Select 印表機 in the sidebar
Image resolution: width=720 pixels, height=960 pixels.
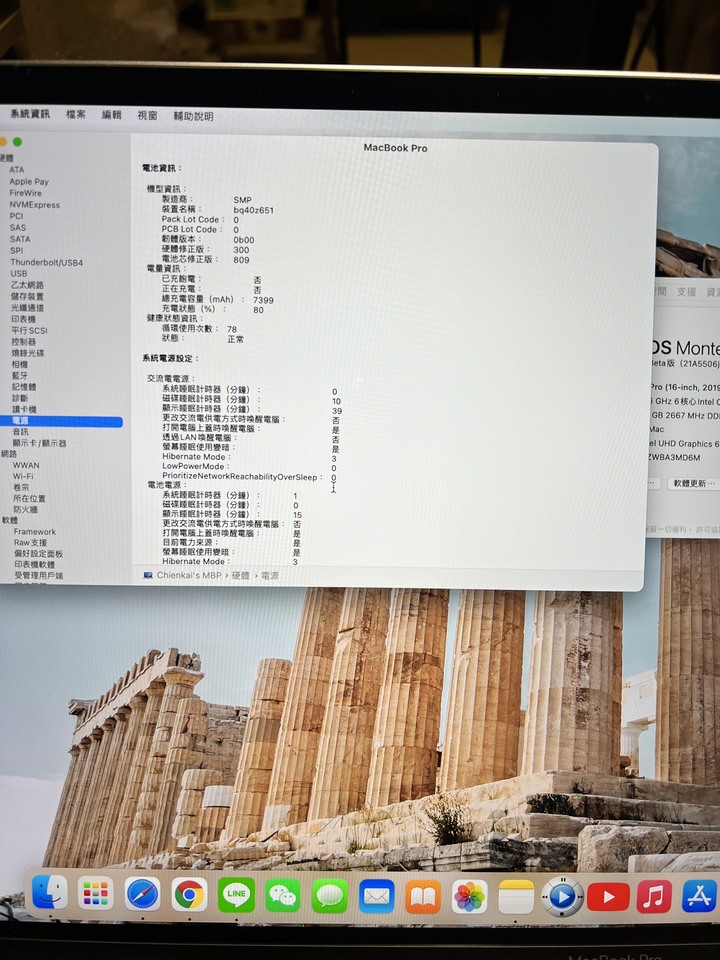click(23, 319)
